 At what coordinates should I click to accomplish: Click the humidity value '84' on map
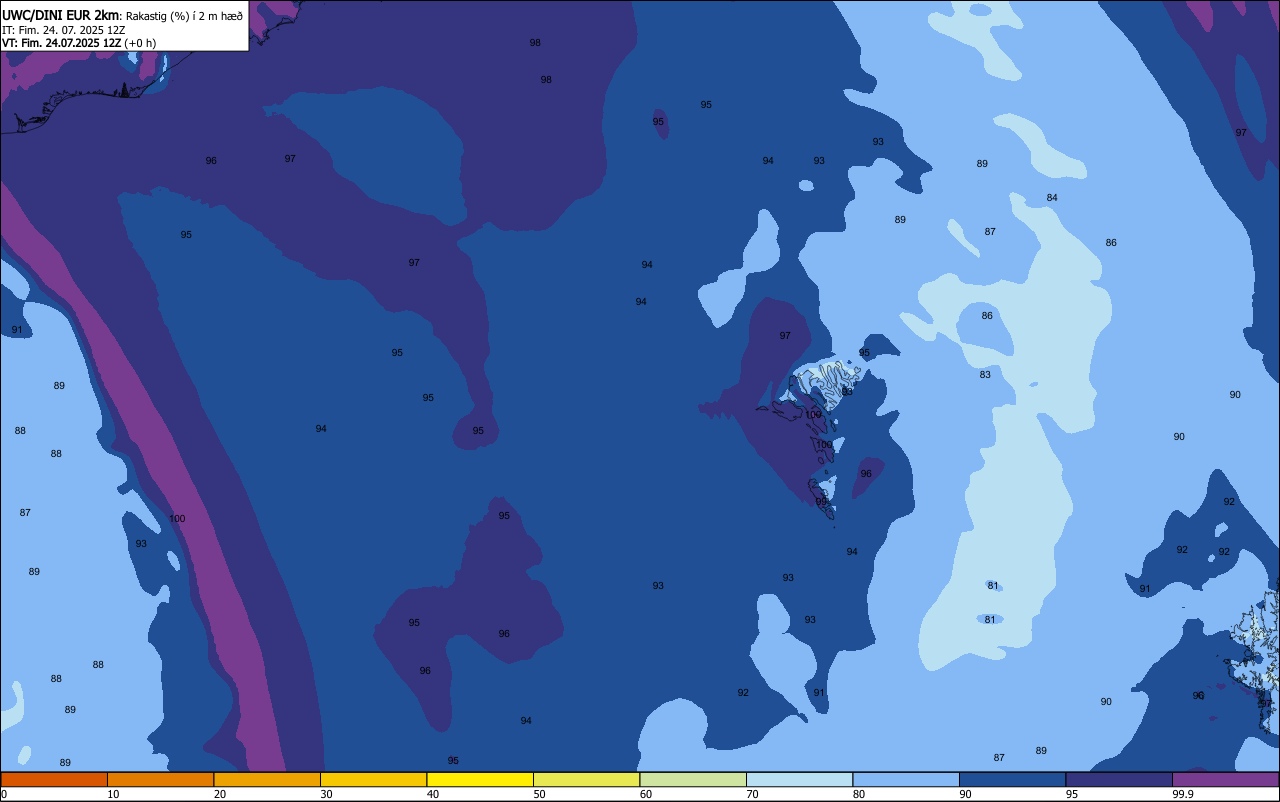coord(1052,198)
